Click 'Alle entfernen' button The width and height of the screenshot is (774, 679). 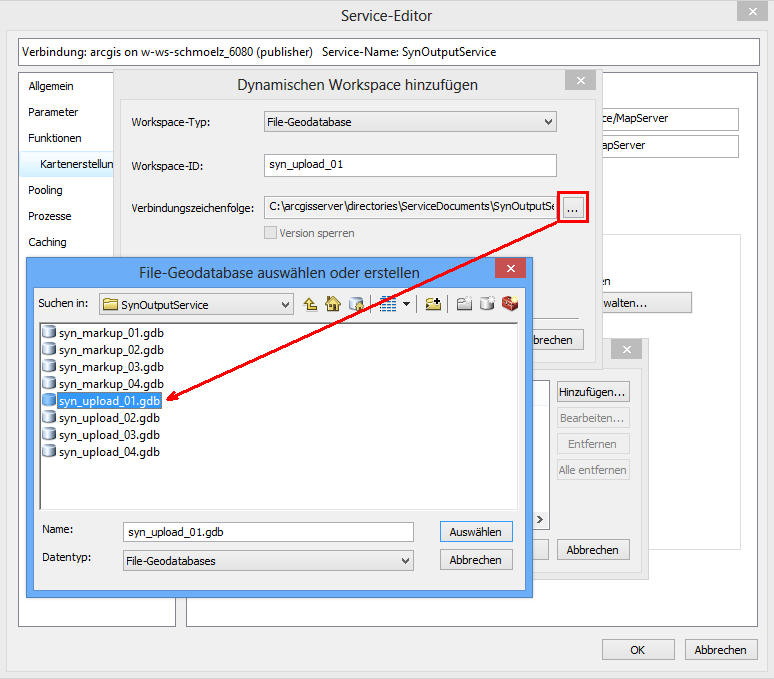(x=593, y=470)
